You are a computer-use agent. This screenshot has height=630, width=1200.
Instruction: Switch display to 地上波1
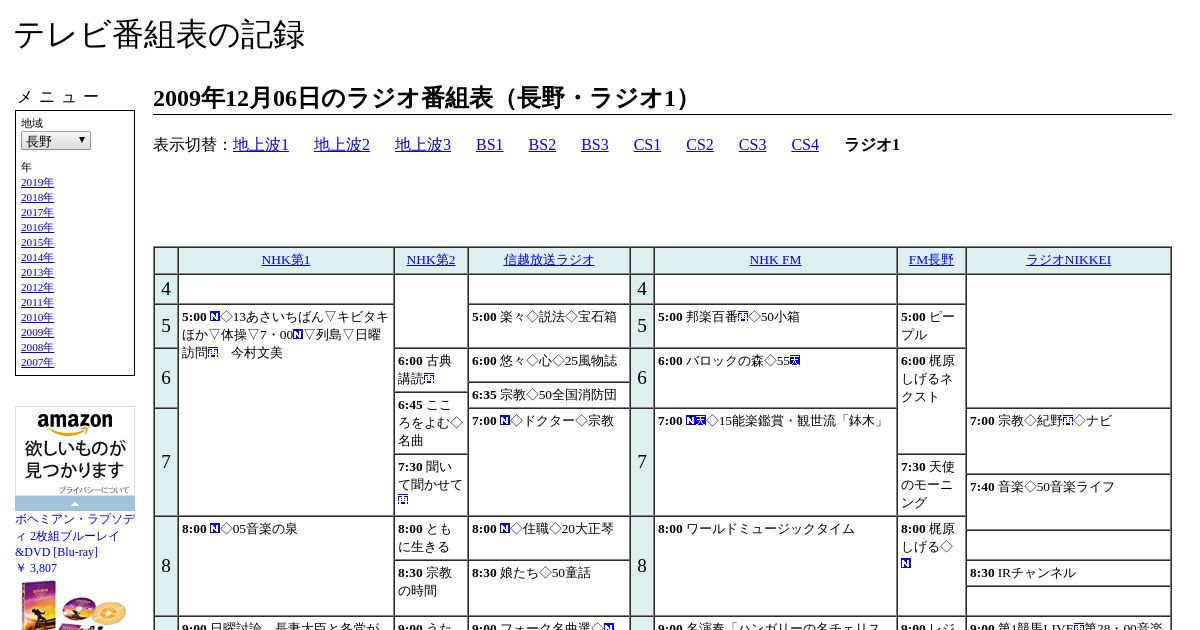tap(261, 145)
